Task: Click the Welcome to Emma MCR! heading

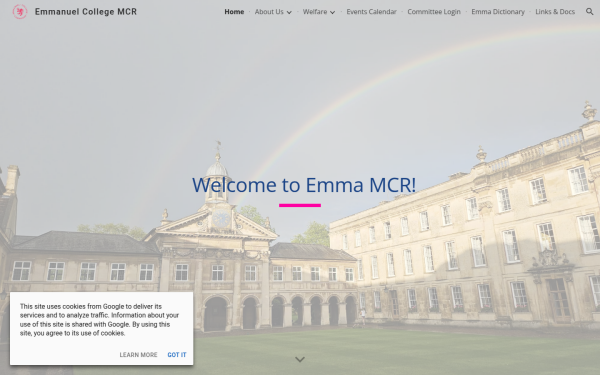Action: coord(304,185)
